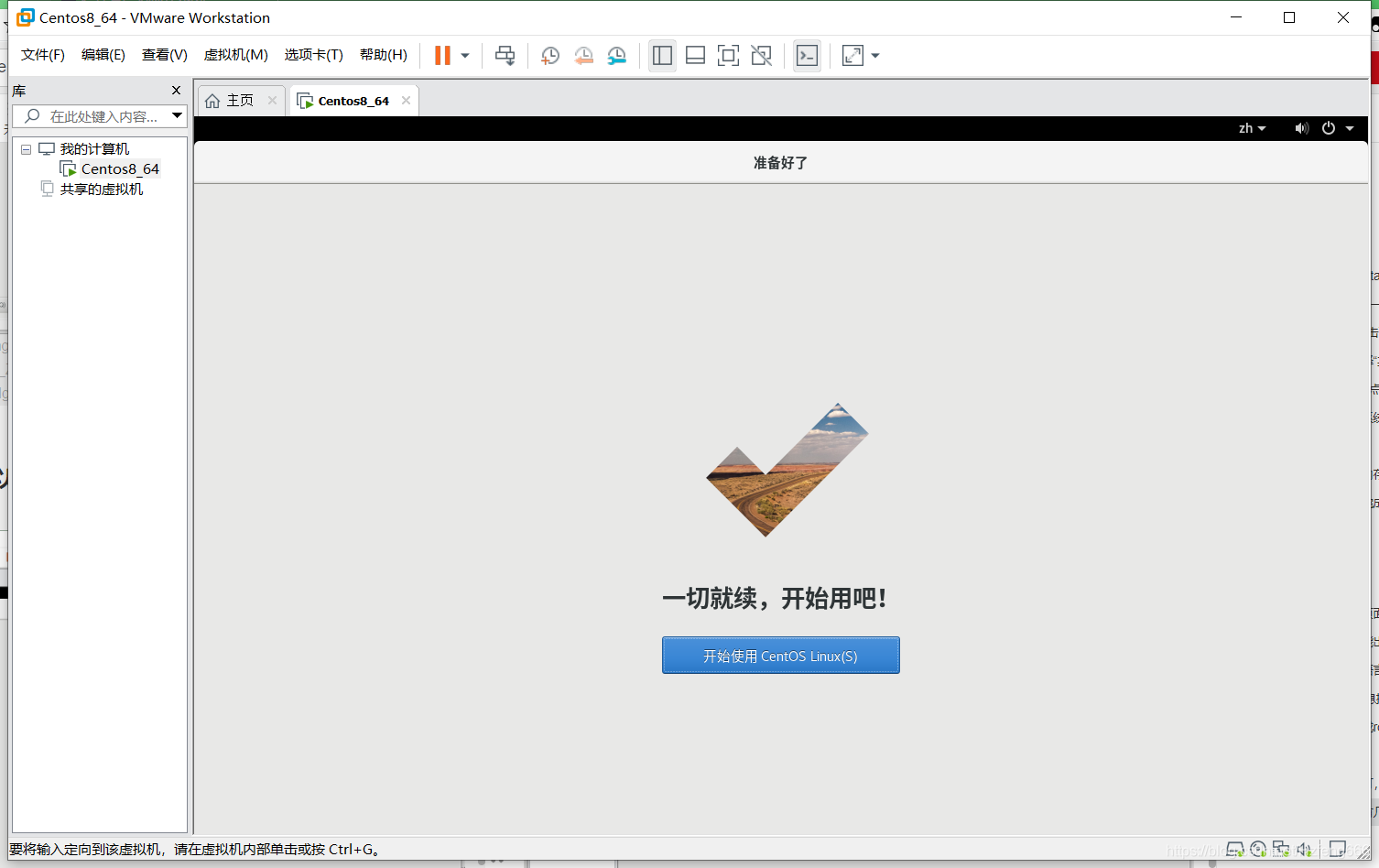Click the hard disk status icon

tap(1235, 849)
